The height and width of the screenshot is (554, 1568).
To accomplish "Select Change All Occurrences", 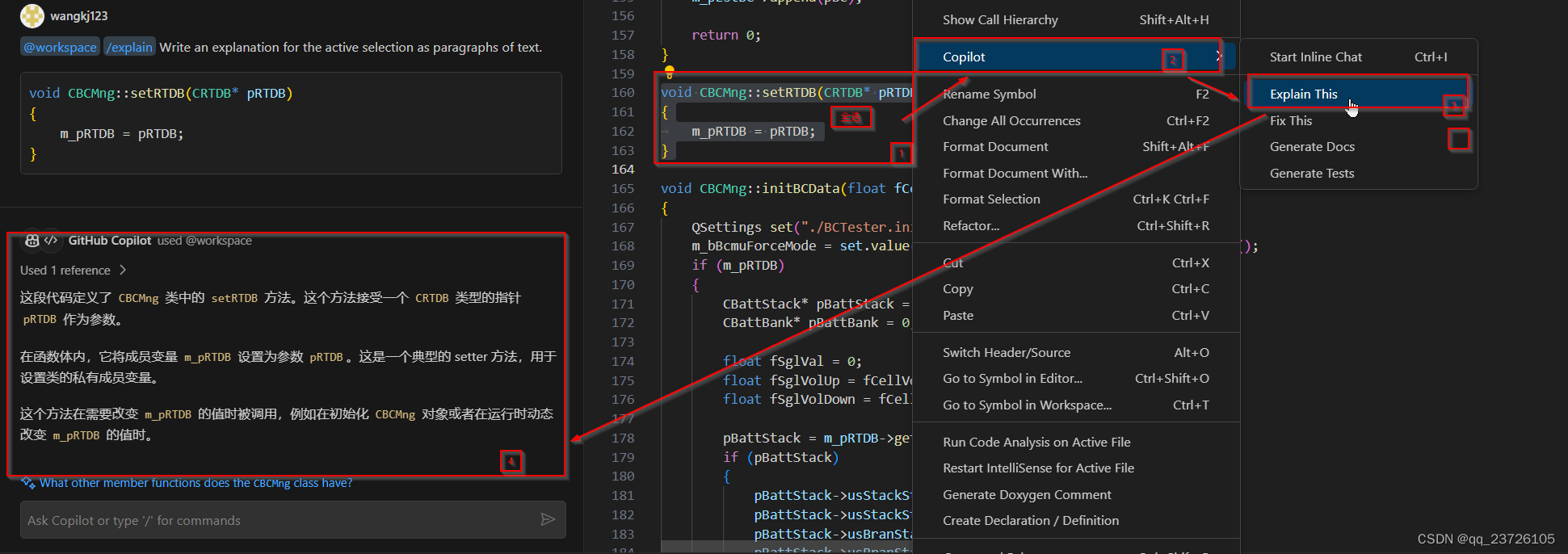I will coord(1076,120).
